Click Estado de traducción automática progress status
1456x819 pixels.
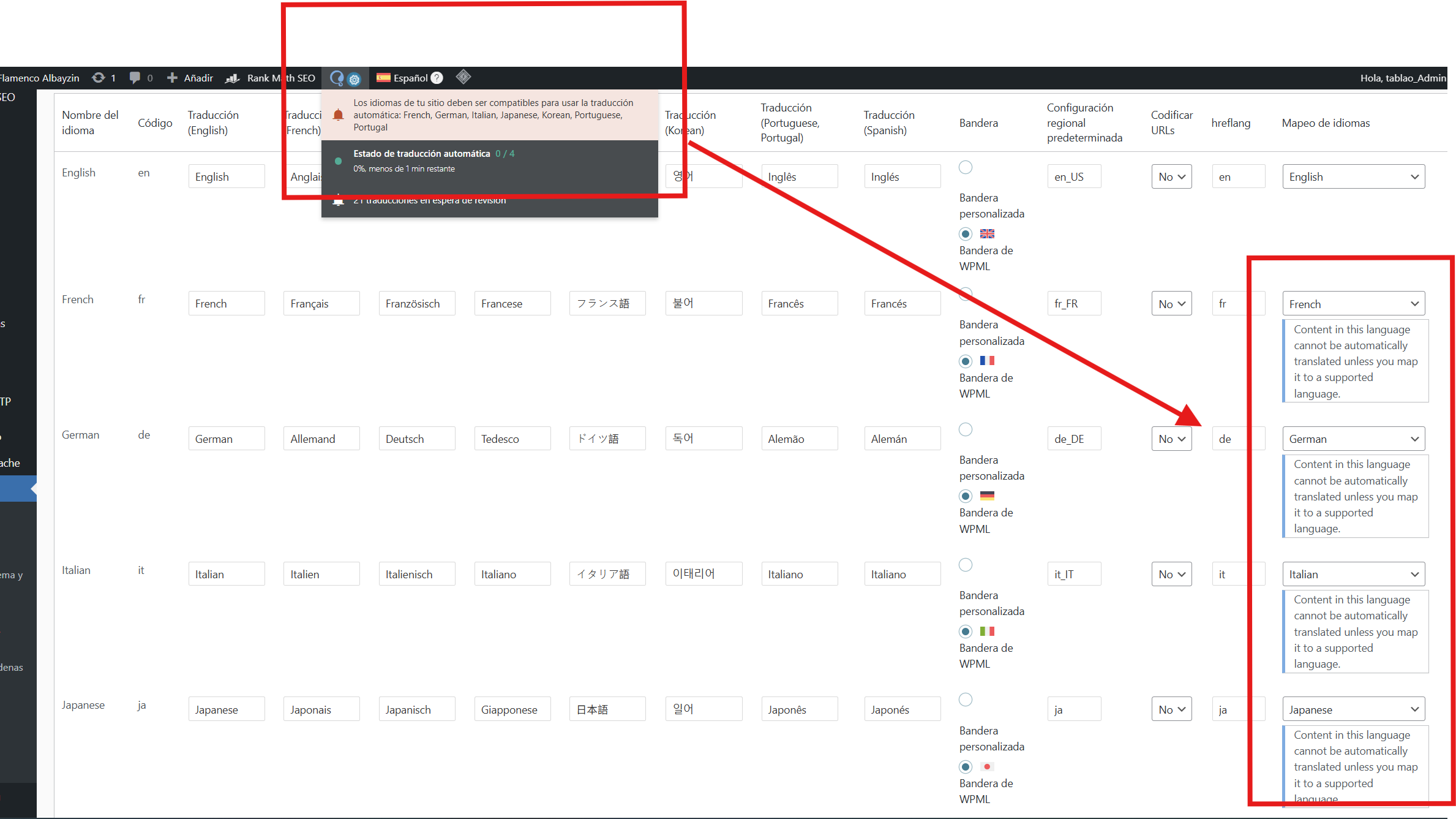point(421,154)
